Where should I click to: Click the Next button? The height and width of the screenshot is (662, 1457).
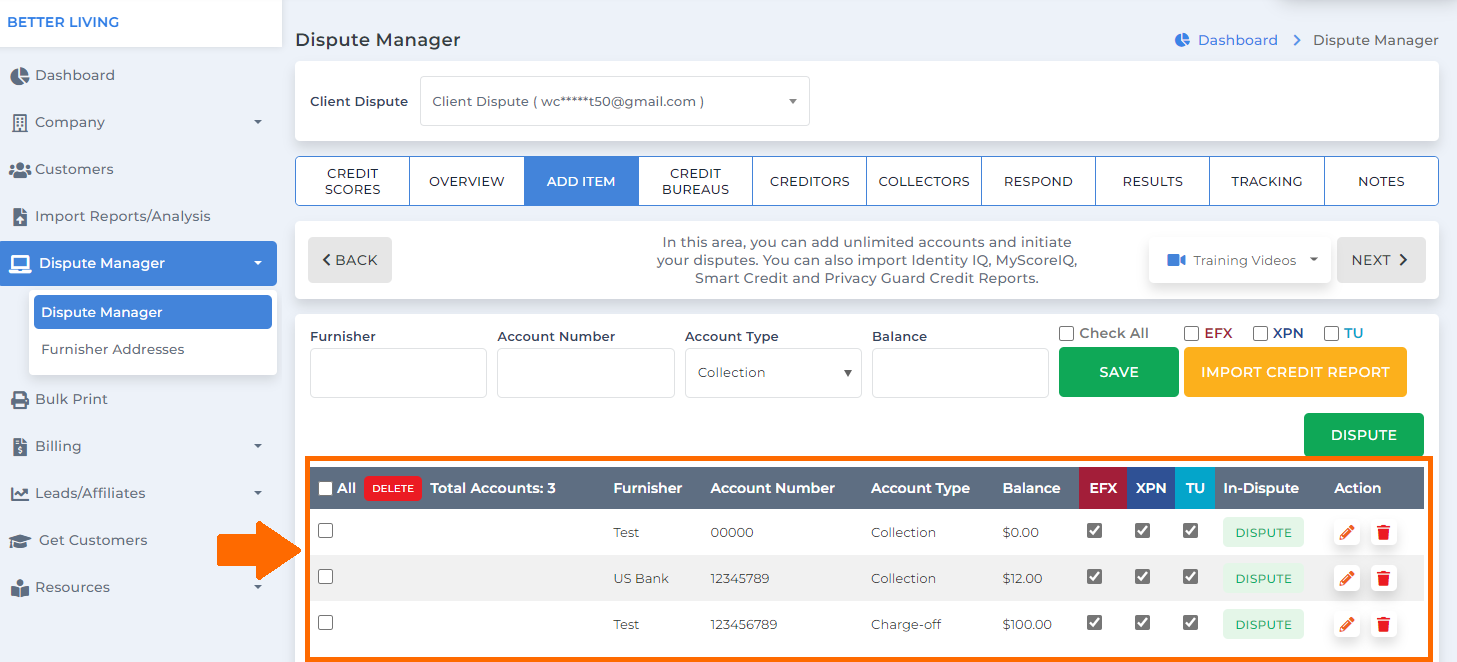pyautogui.click(x=1381, y=260)
